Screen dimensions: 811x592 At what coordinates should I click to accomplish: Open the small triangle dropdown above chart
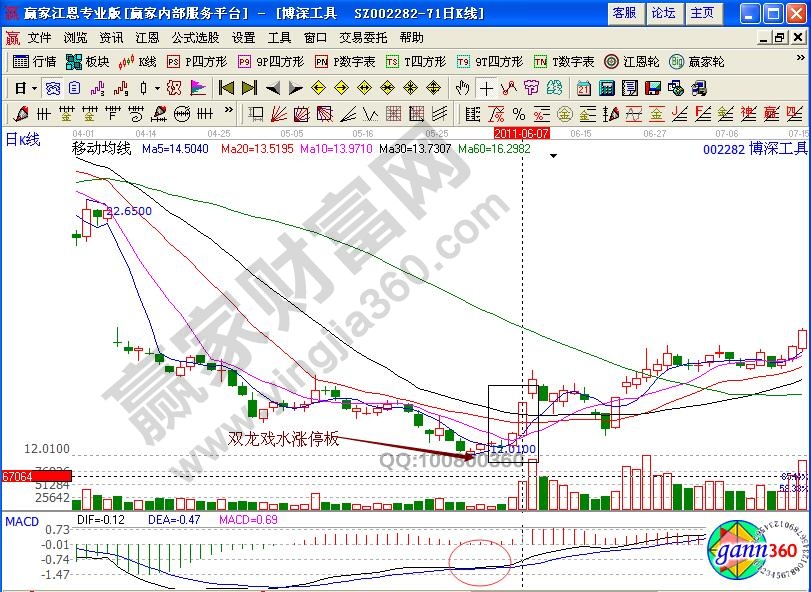(x=551, y=155)
